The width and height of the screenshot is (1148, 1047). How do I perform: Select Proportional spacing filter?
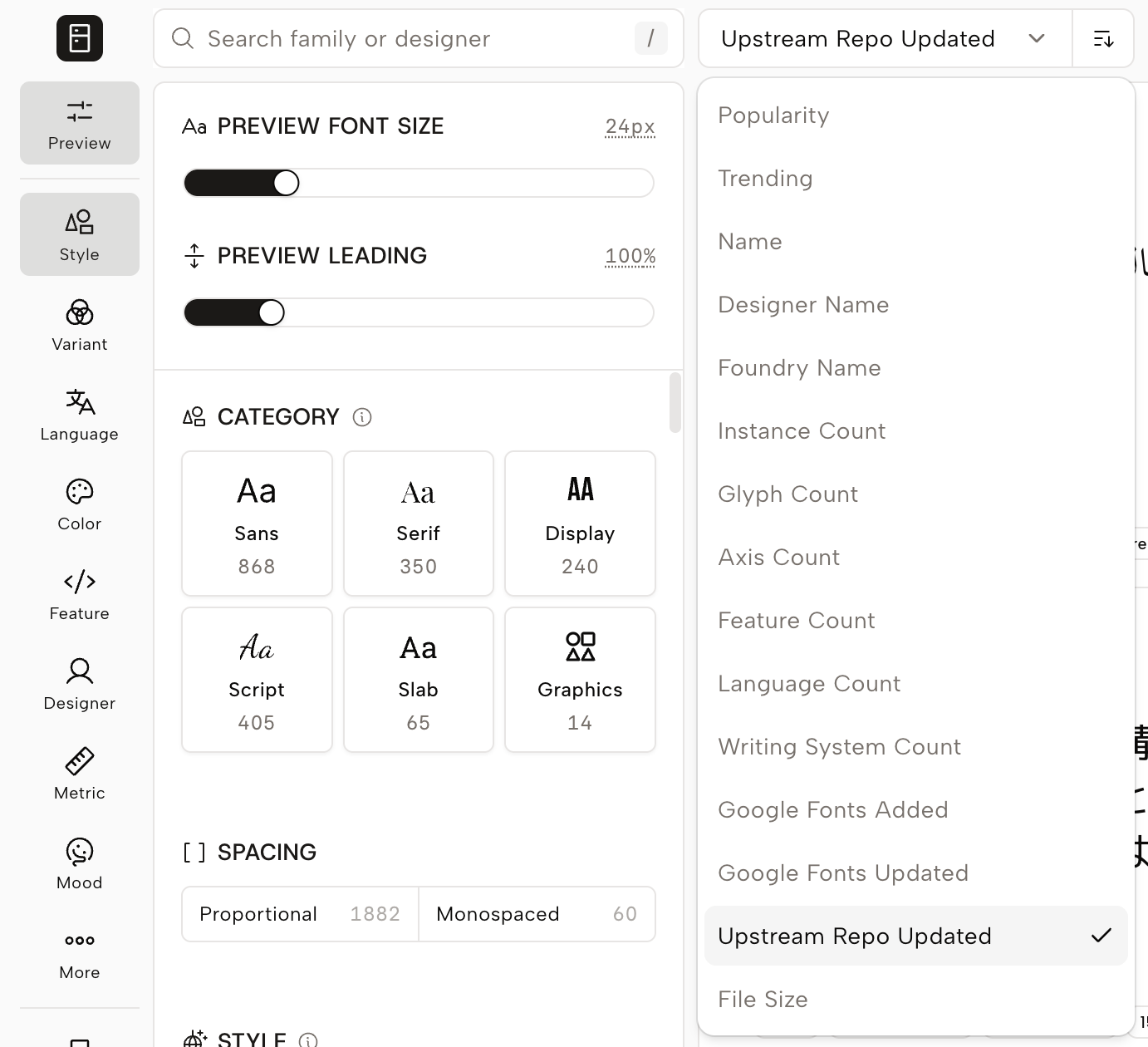point(300,914)
